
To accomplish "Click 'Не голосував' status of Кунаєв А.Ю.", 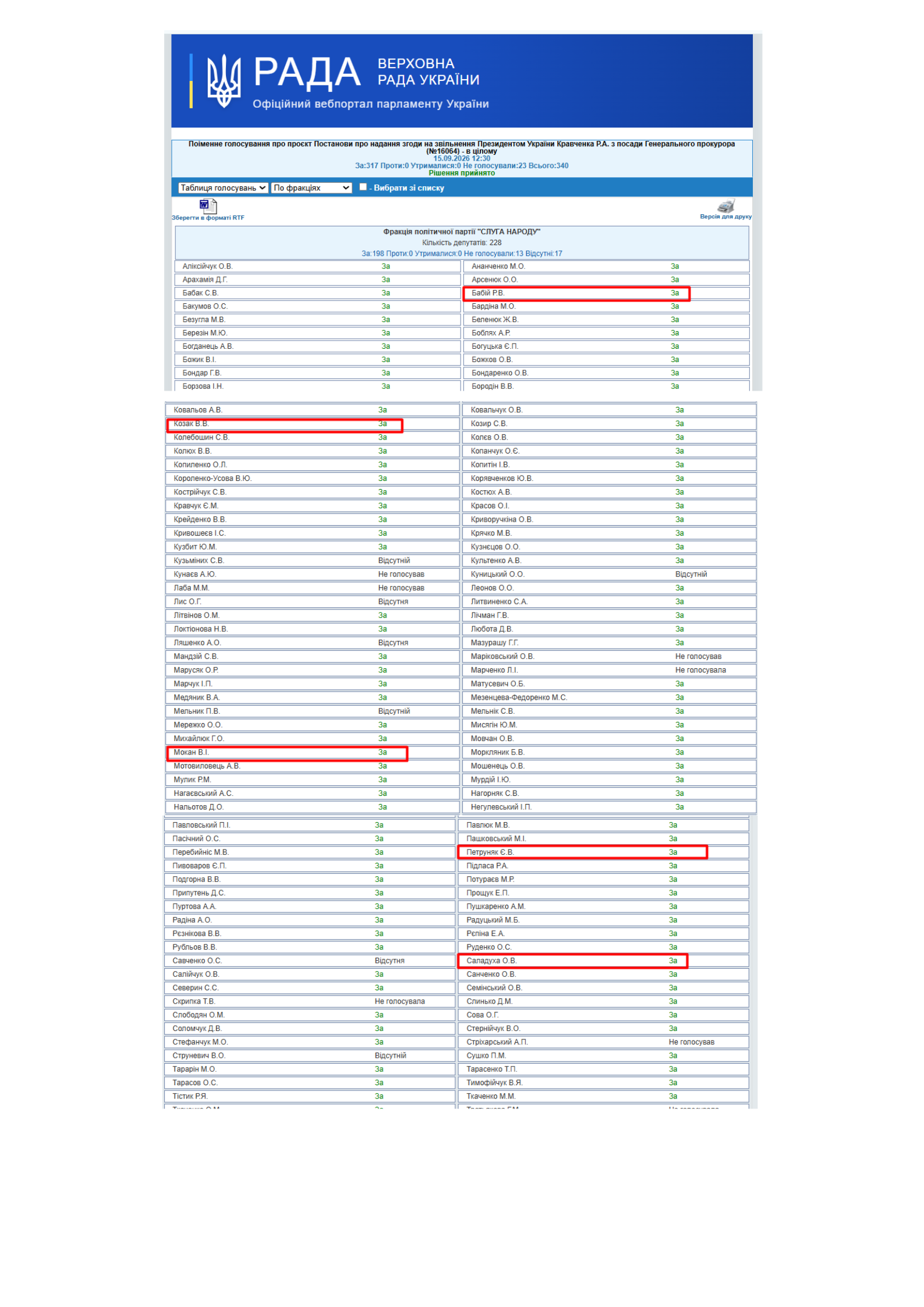I will pos(401,575).
